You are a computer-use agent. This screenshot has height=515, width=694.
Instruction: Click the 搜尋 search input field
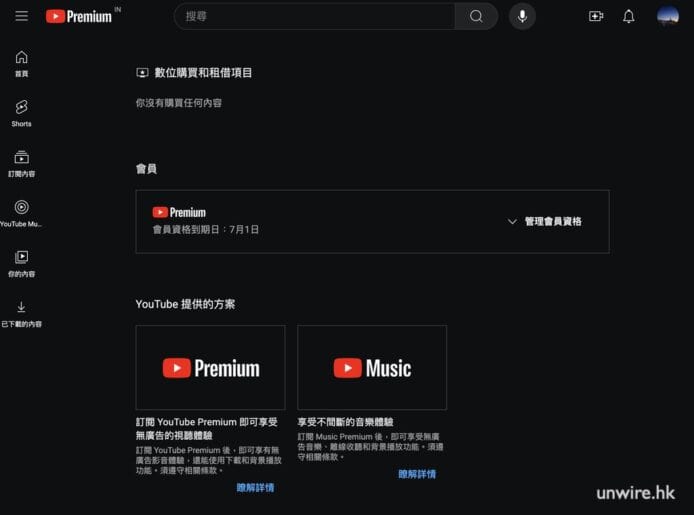click(x=315, y=16)
